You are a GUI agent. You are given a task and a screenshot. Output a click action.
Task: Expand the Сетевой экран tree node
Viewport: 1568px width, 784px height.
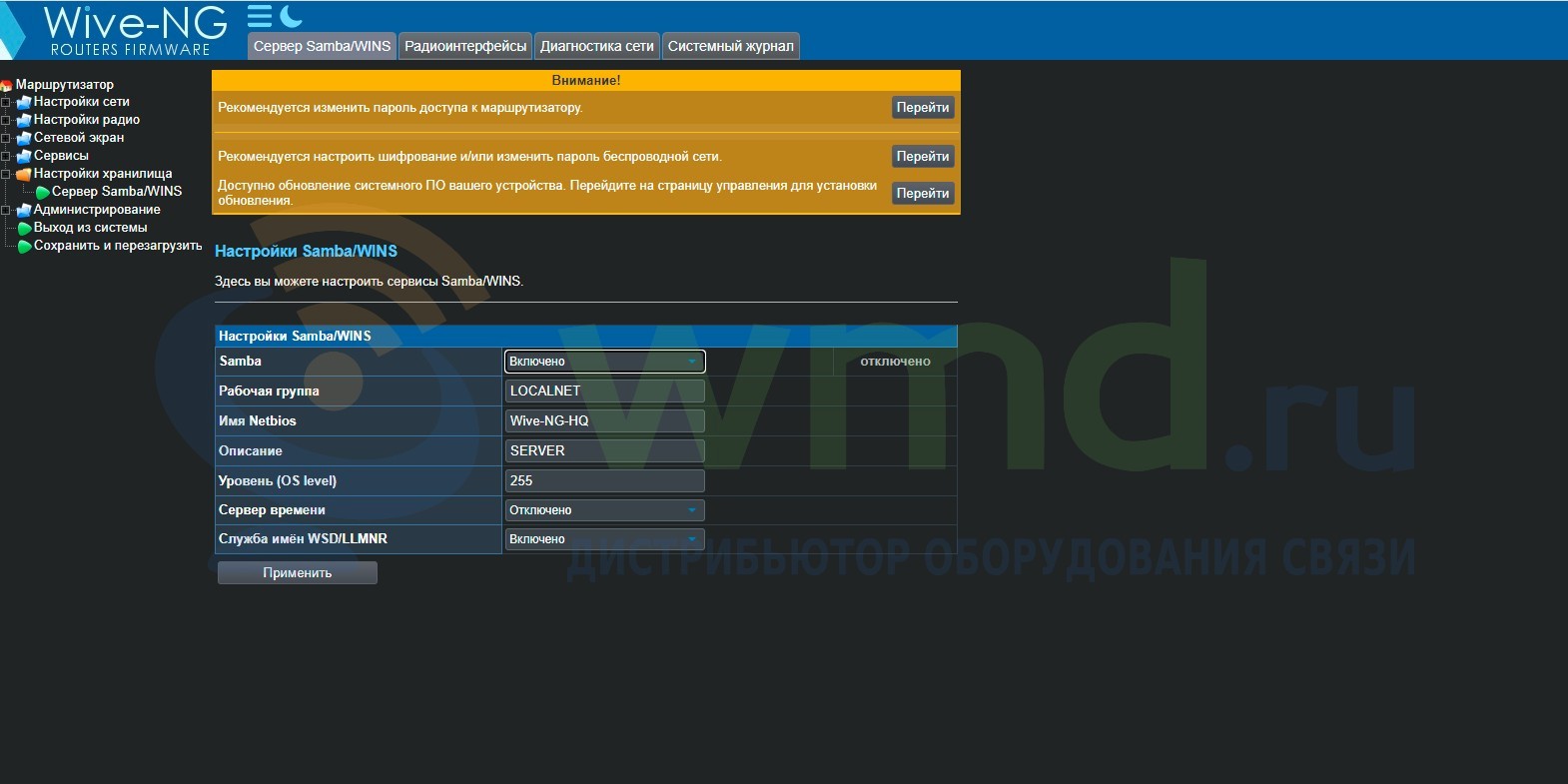pos(5,138)
